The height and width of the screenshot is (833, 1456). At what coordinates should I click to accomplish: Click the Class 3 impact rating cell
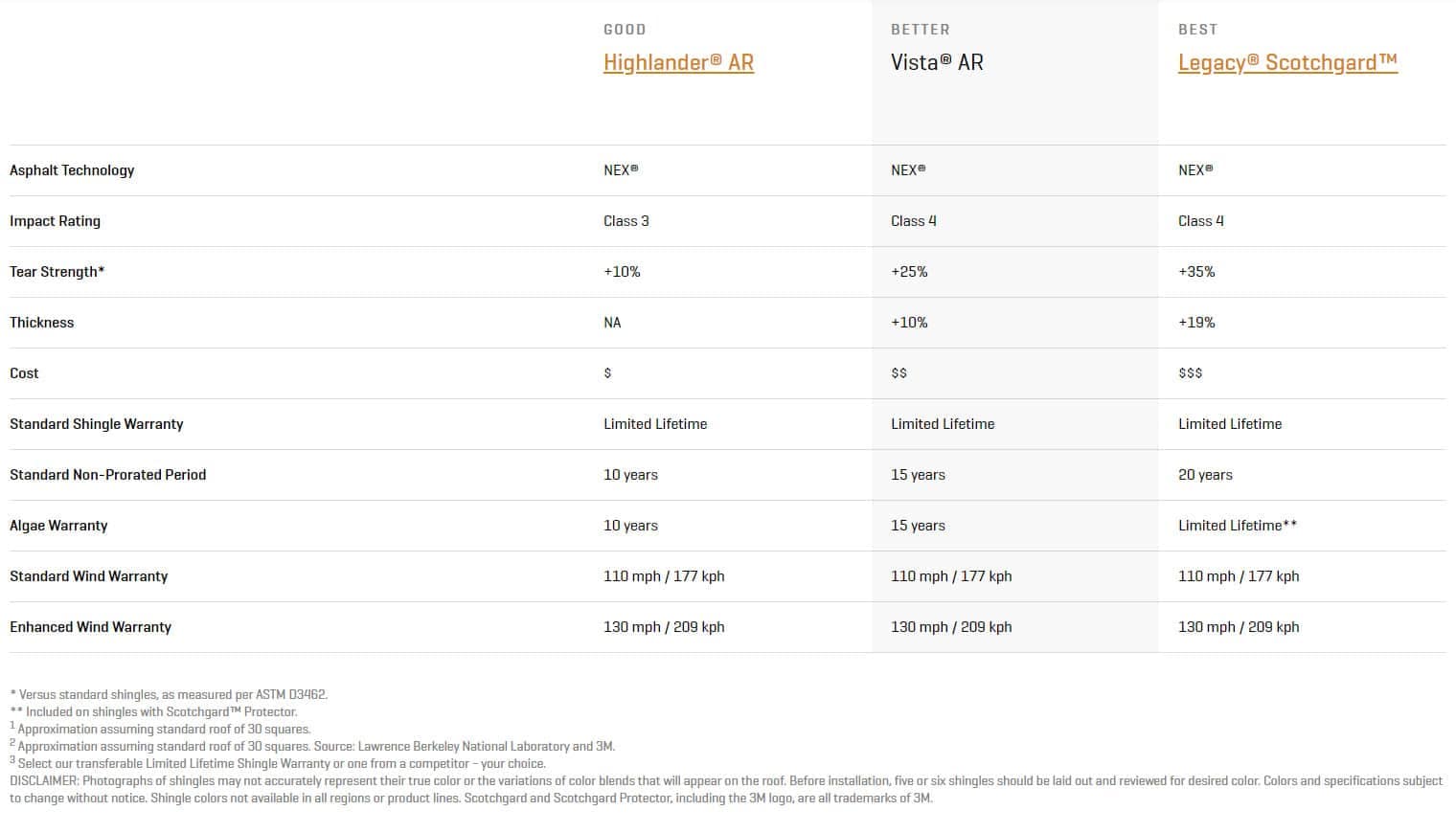tap(626, 221)
